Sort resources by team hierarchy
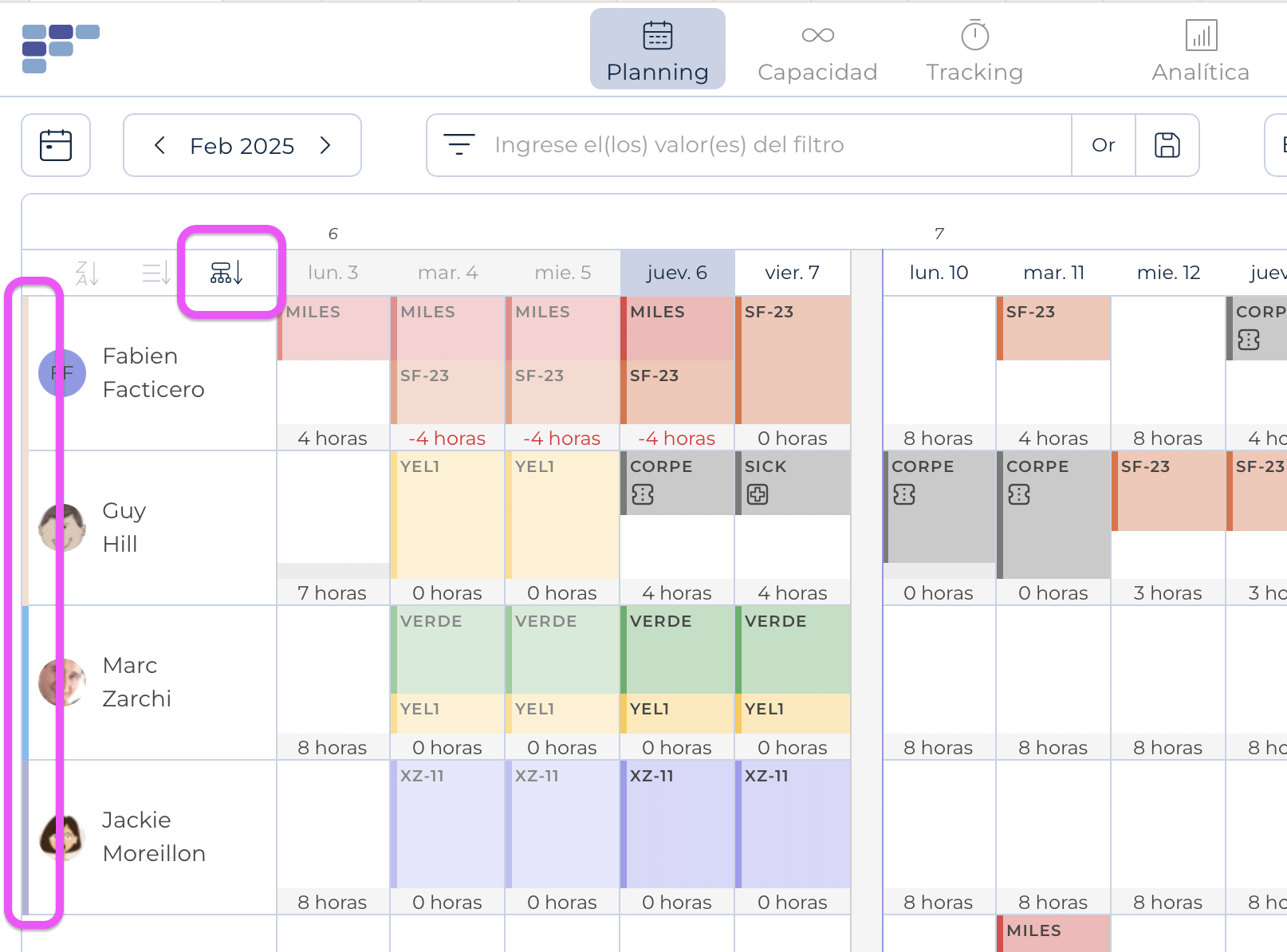The height and width of the screenshot is (952, 1287). (x=226, y=273)
